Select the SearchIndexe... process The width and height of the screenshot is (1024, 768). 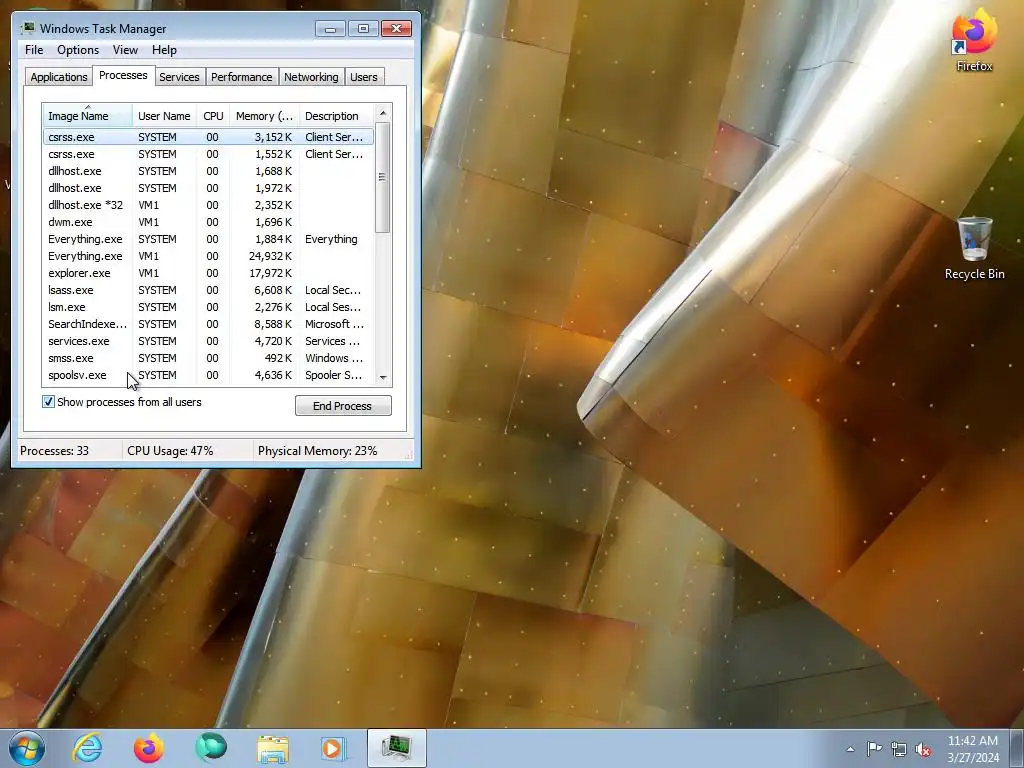[208, 324]
